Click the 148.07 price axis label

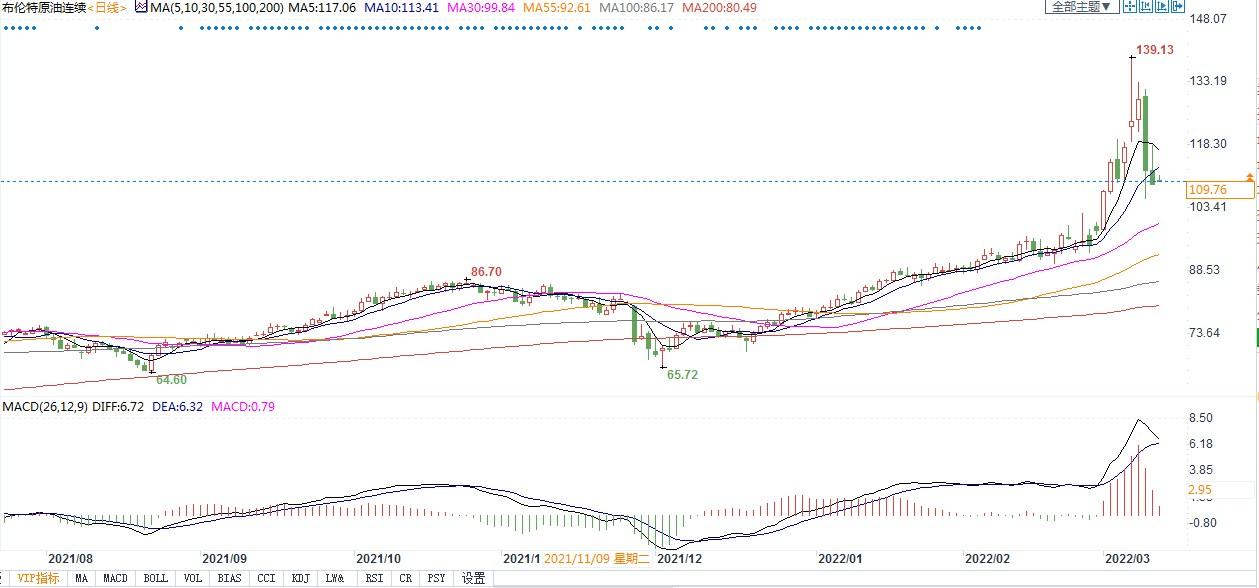point(1207,18)
